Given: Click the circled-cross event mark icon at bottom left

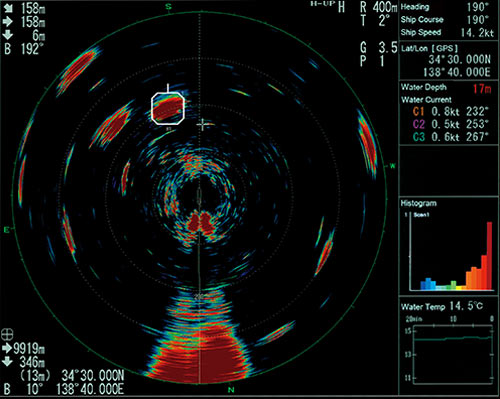Looking at the screenshot, I should 7,334.
